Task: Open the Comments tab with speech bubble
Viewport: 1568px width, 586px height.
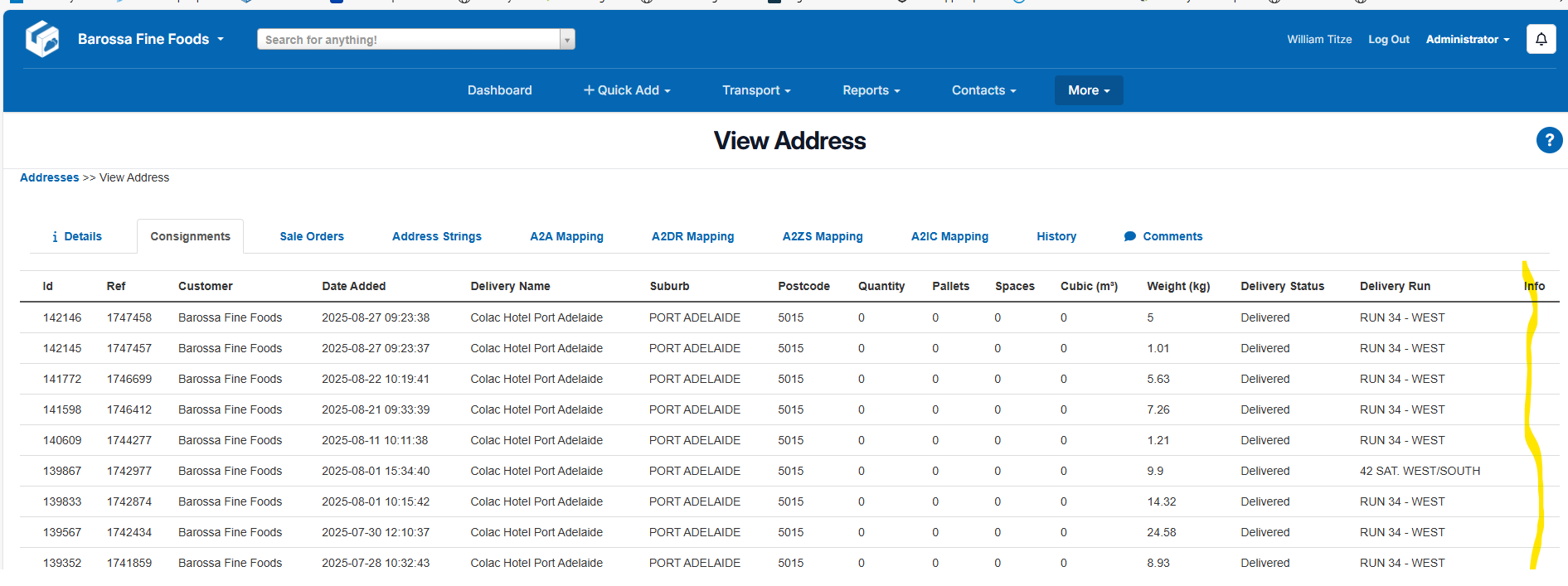Action: (x=1163, y=236)
